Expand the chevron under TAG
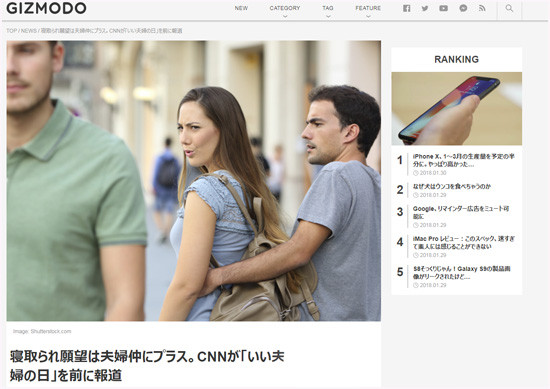The width and height of the screenshot is (550, 389). click(328, 16)
